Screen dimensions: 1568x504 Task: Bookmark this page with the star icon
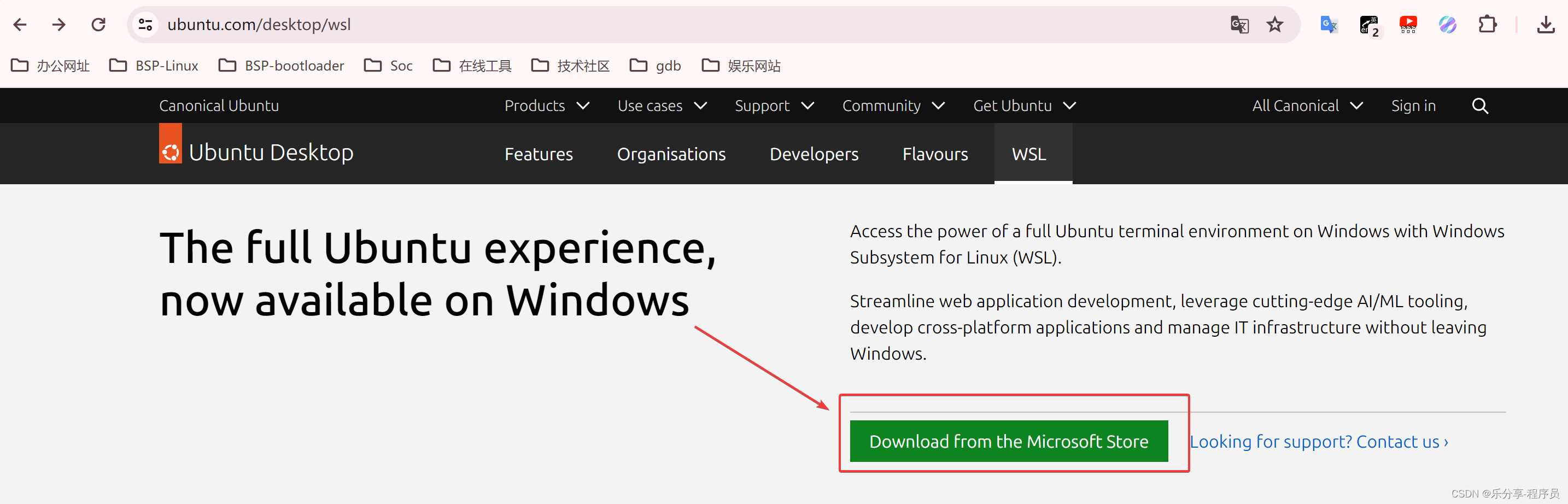pyautogui.click(x=1274, y=25)
